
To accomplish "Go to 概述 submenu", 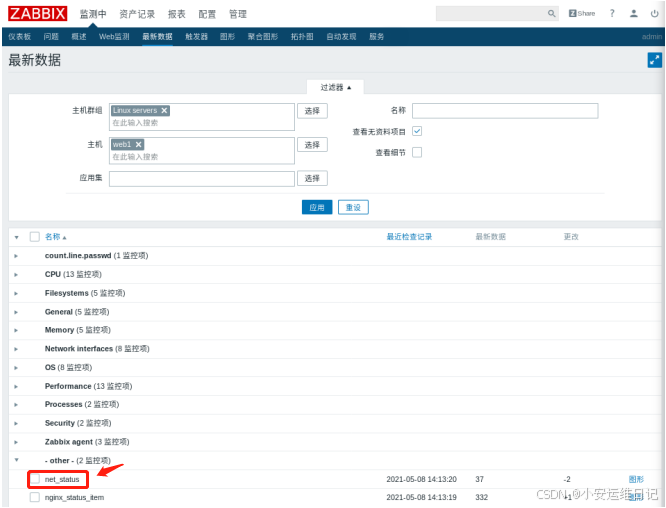I will (79, 37).
